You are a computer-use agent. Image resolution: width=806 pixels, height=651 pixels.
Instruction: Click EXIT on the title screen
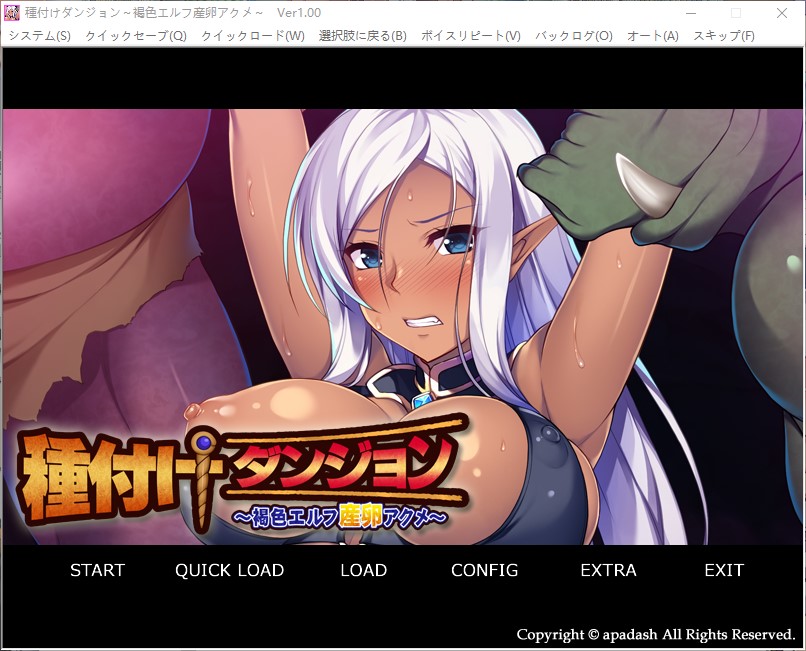point(723,570)
